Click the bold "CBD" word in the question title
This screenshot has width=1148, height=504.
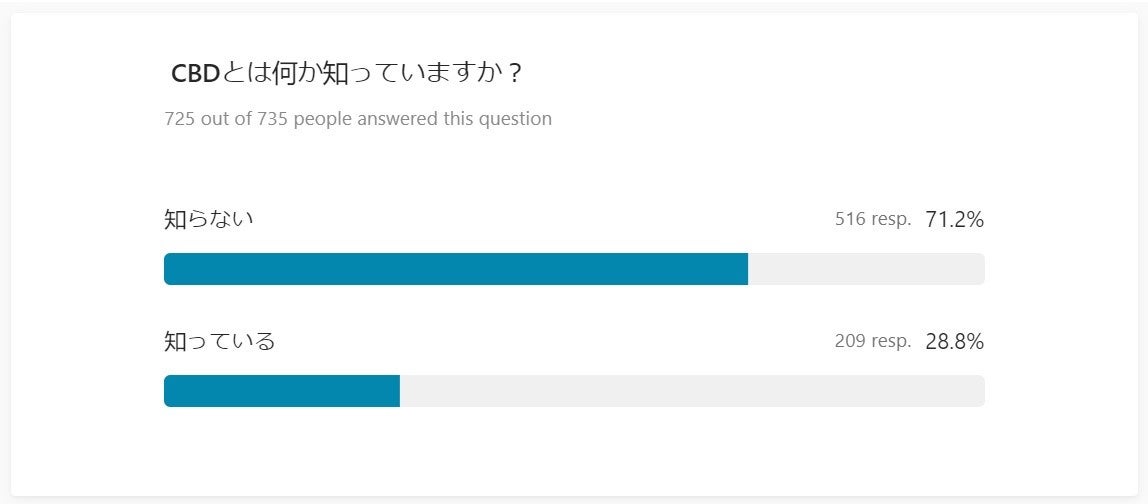tap(195, 74)
